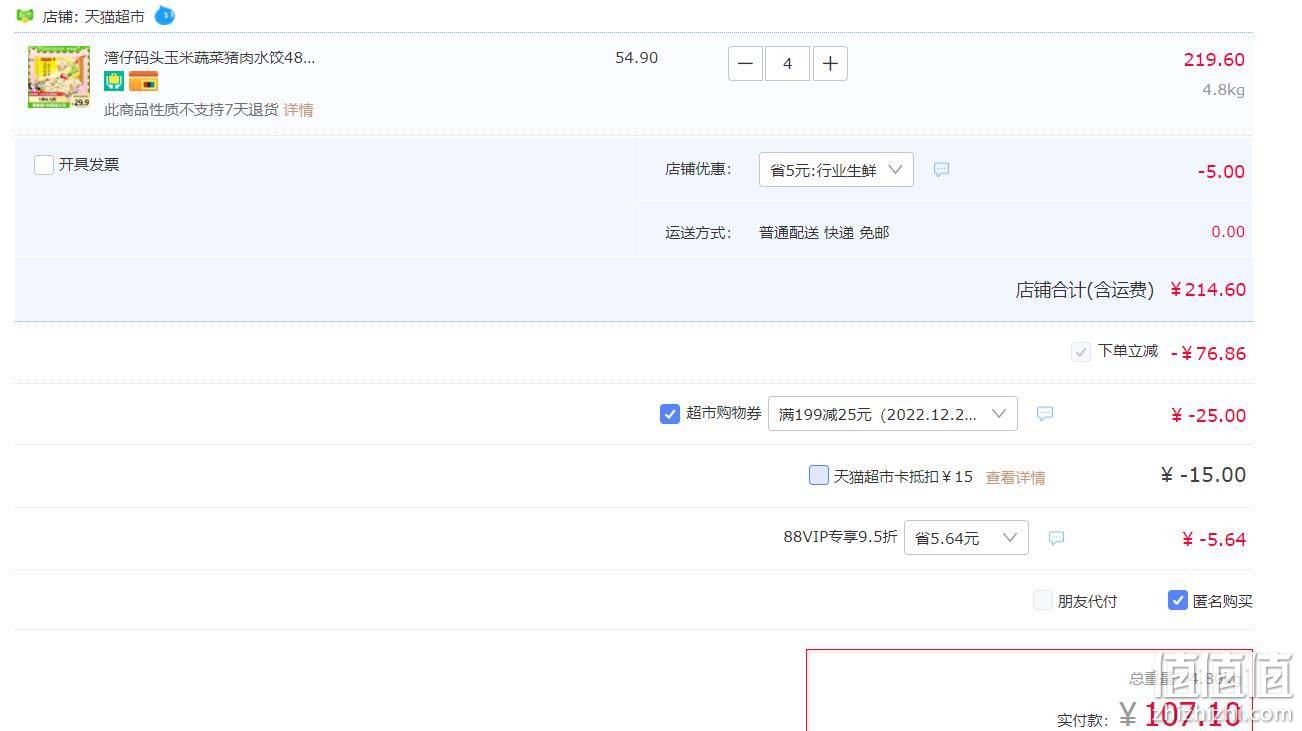
Task: Click comment icon beside supermarket coupon
Action: coord(1045,414)
